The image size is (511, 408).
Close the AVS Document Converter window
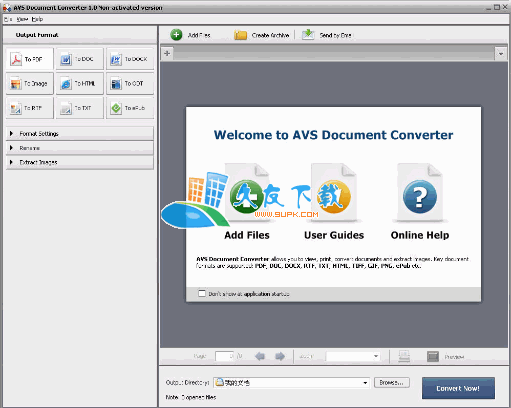[505, 7]
